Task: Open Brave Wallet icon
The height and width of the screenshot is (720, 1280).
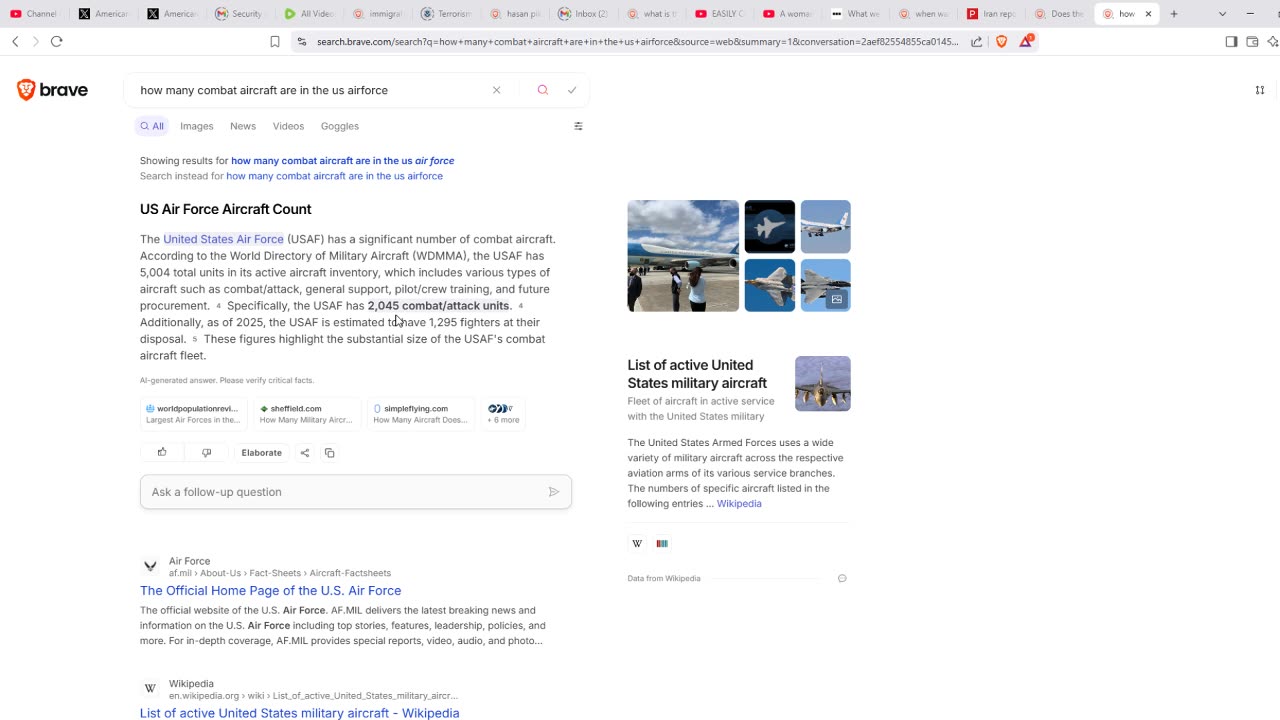Action: pyautogui.click(x=1252, y=41)
